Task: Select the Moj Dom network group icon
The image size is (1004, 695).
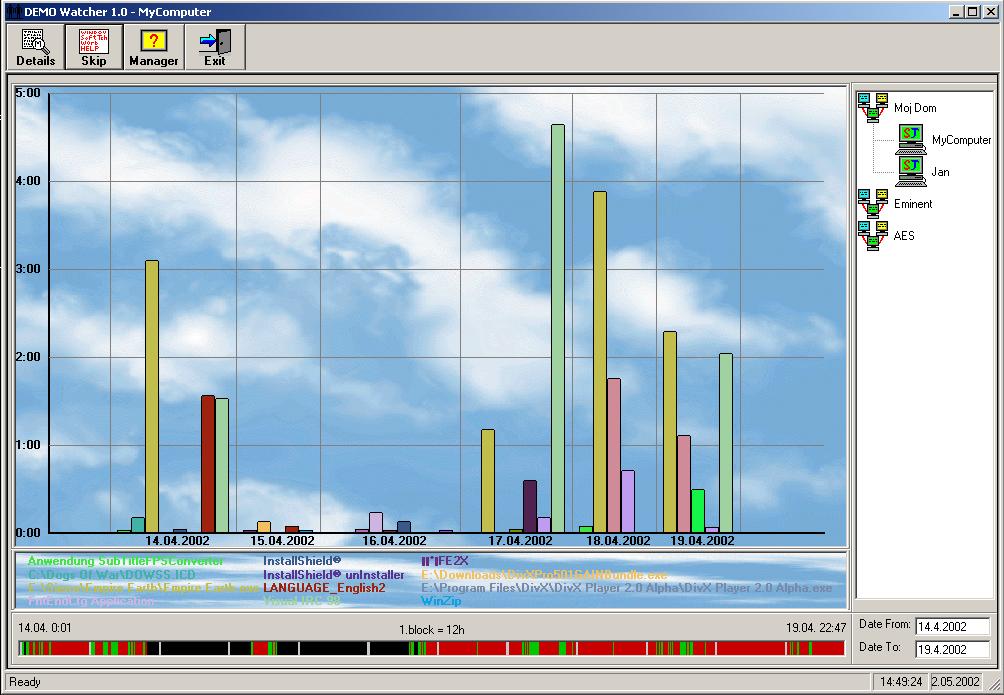Action: pyautogui.click(x=872, y=107)
